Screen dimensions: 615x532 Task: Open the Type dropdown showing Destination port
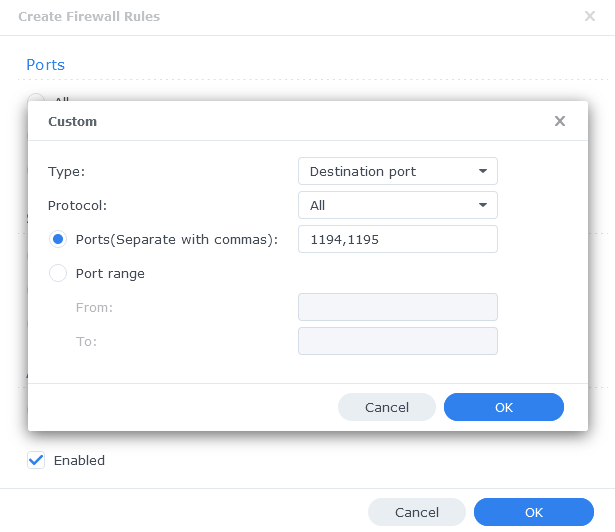(398, 171)
